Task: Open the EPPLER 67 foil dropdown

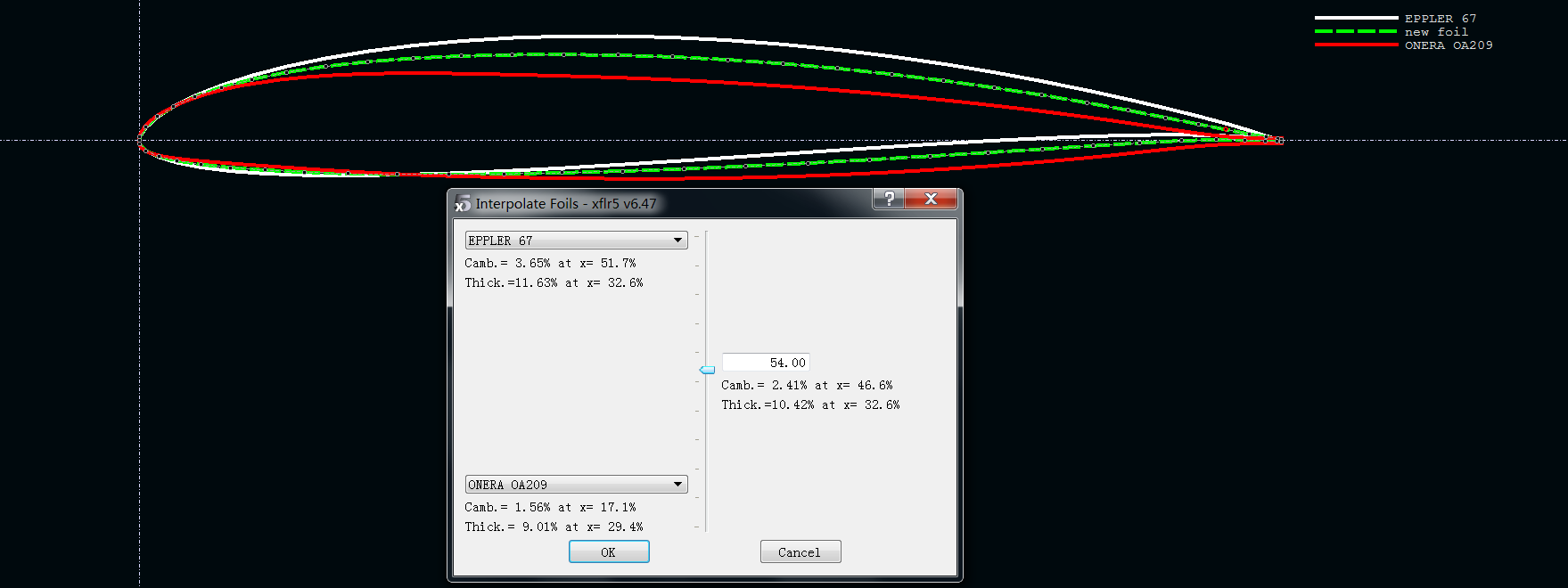Action: pyautogui.click(x=576, y=241)
